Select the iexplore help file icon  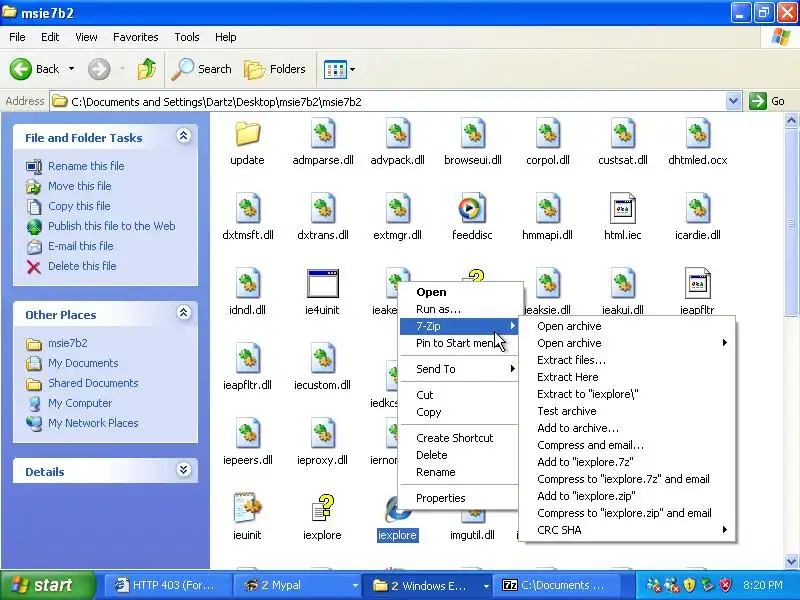point(322,508)
